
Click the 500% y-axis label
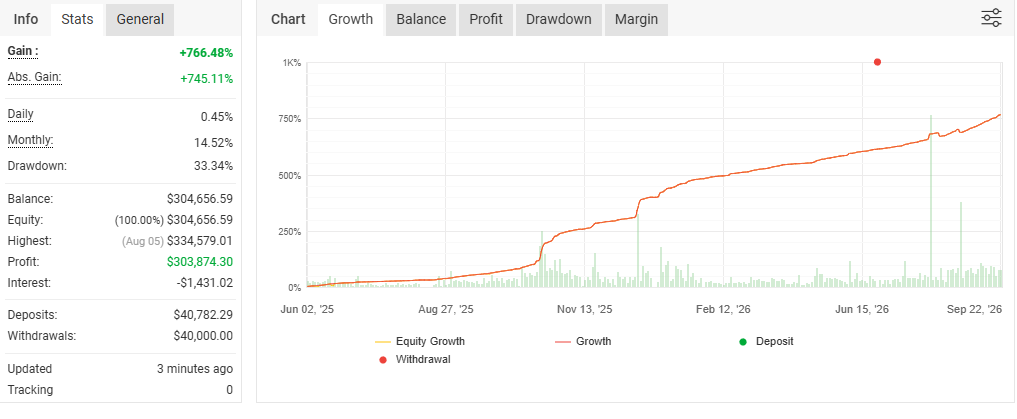pos(290,176)
